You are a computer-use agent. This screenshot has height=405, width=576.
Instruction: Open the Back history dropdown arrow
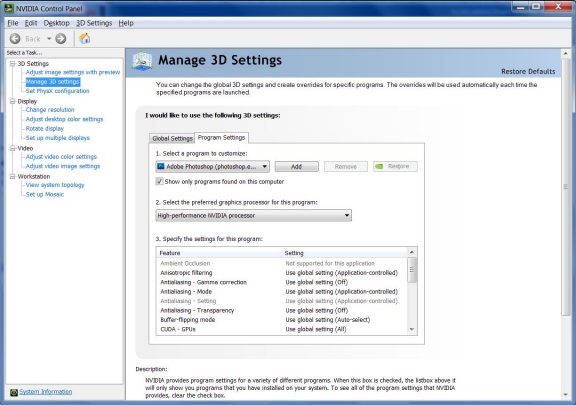pos(49,39)
